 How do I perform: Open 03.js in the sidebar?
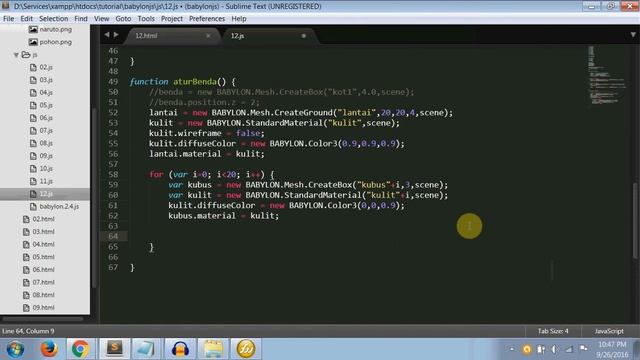(x=46, y=80)
